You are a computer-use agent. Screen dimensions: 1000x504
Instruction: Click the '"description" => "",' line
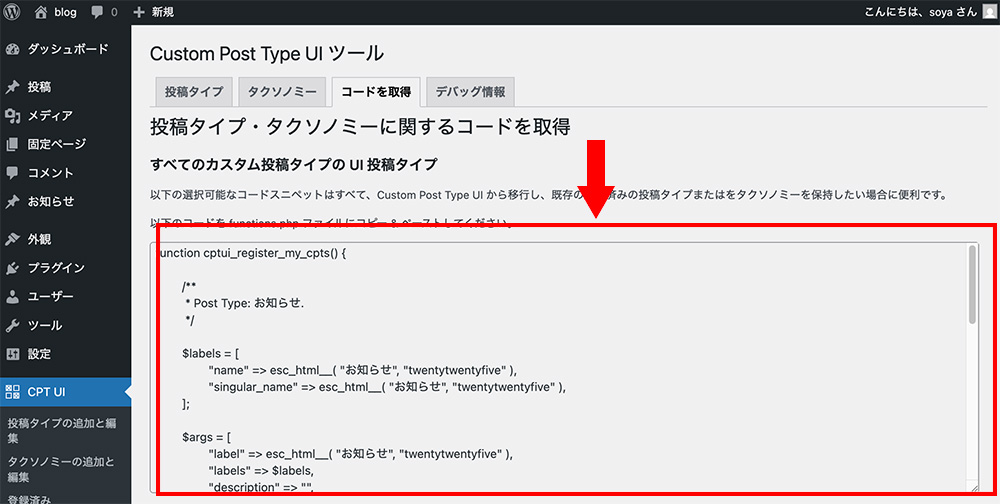(261, 488)
